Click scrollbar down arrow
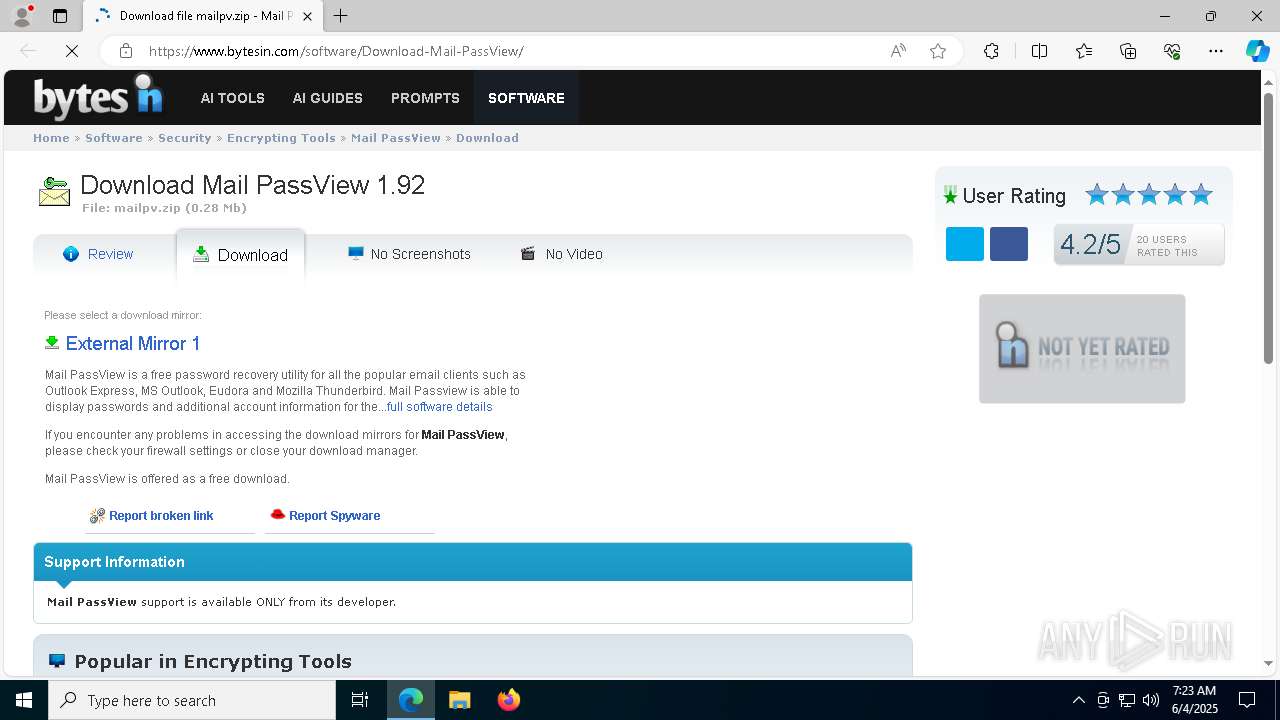 [1269, 663]
